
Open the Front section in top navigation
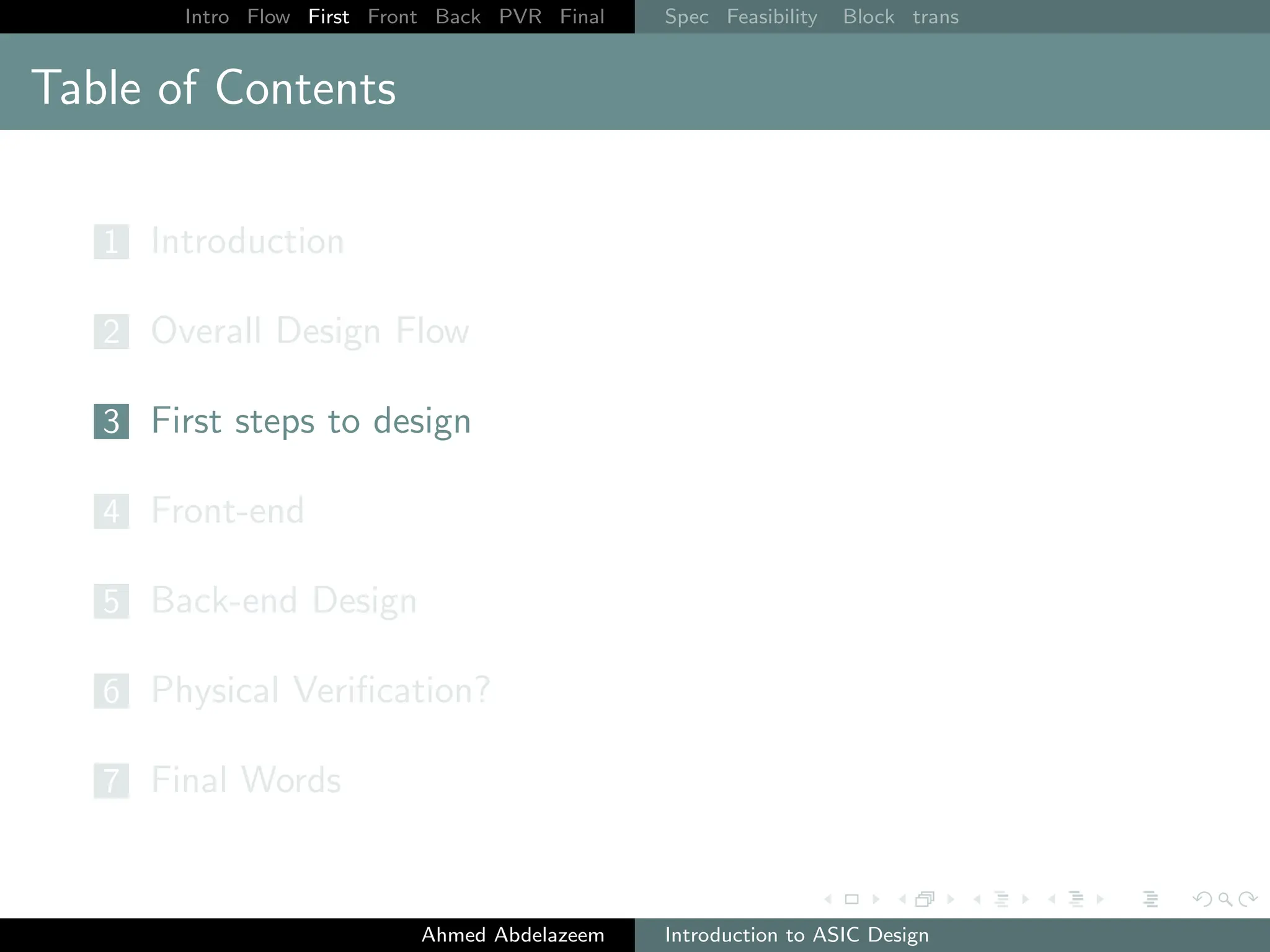pyautogui.click(x=393, y=17)
